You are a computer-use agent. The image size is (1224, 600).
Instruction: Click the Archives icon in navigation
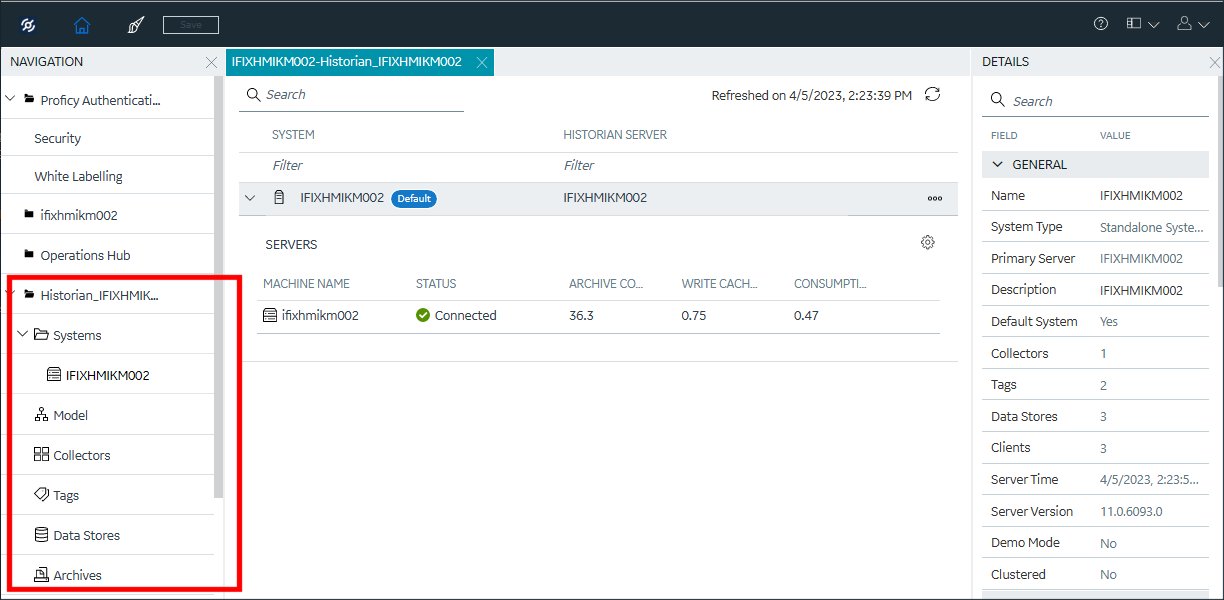[x=41, y=575]
